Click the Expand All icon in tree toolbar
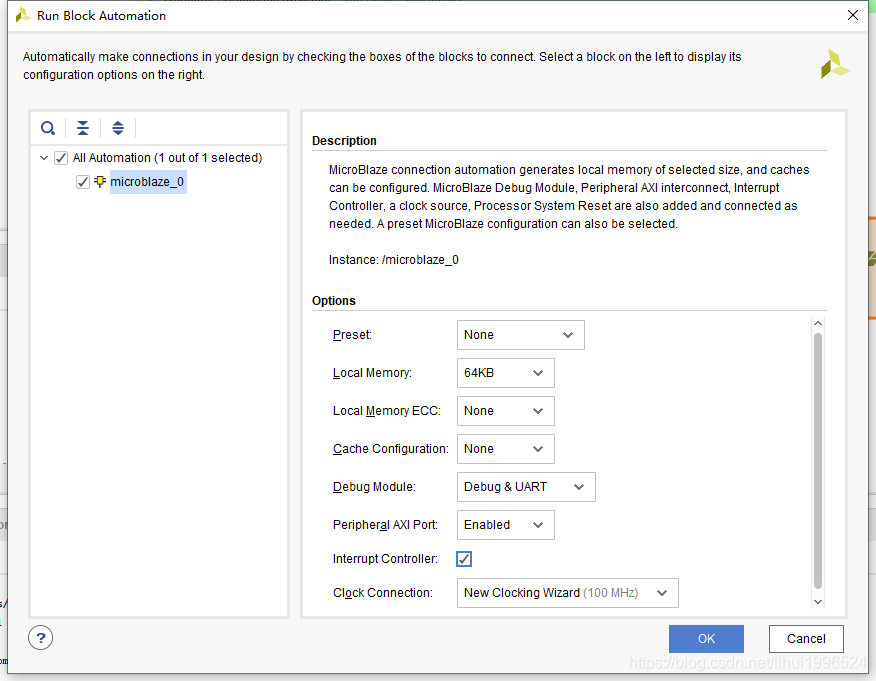 pos(118,128)
